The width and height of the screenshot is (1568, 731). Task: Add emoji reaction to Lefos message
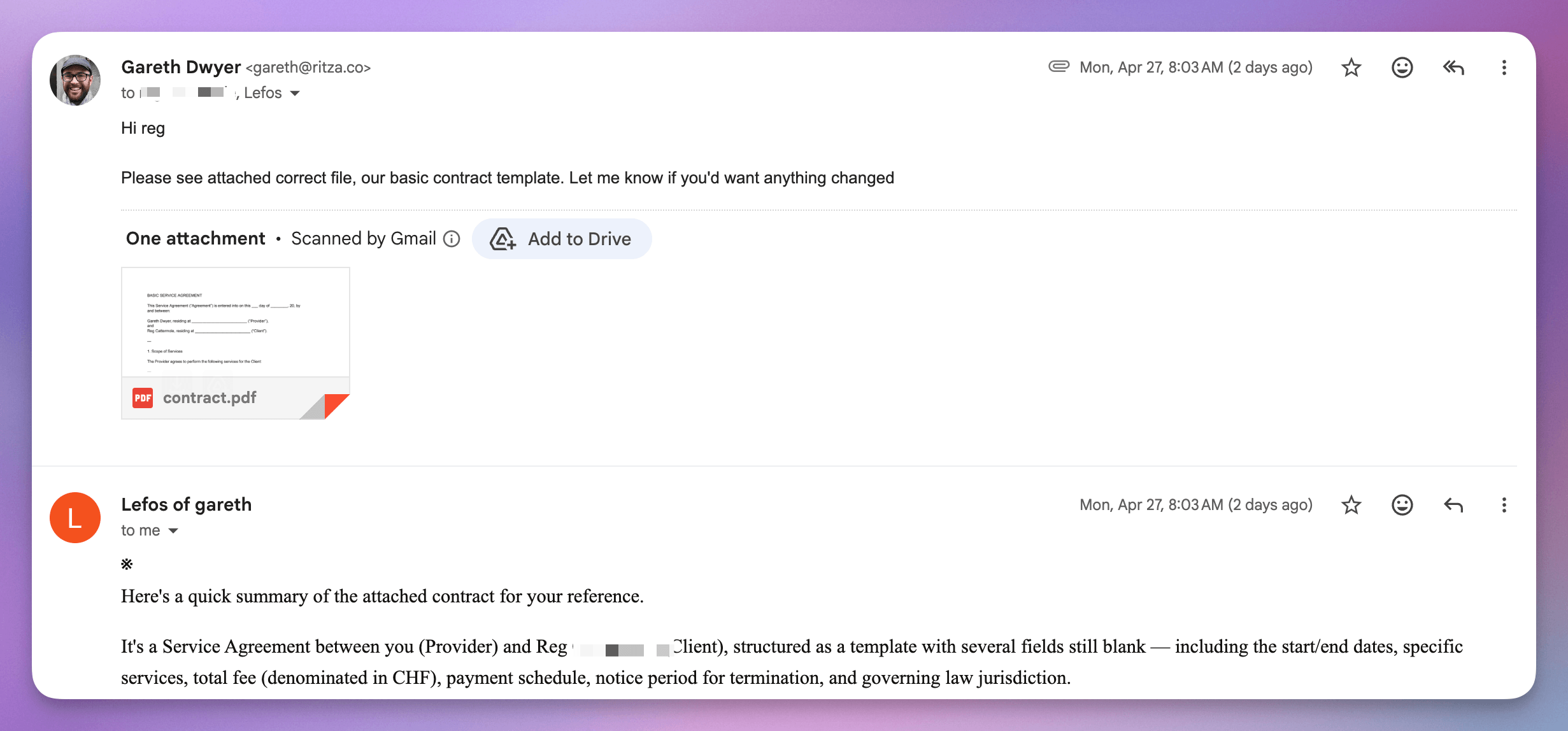coord(1402,505)
